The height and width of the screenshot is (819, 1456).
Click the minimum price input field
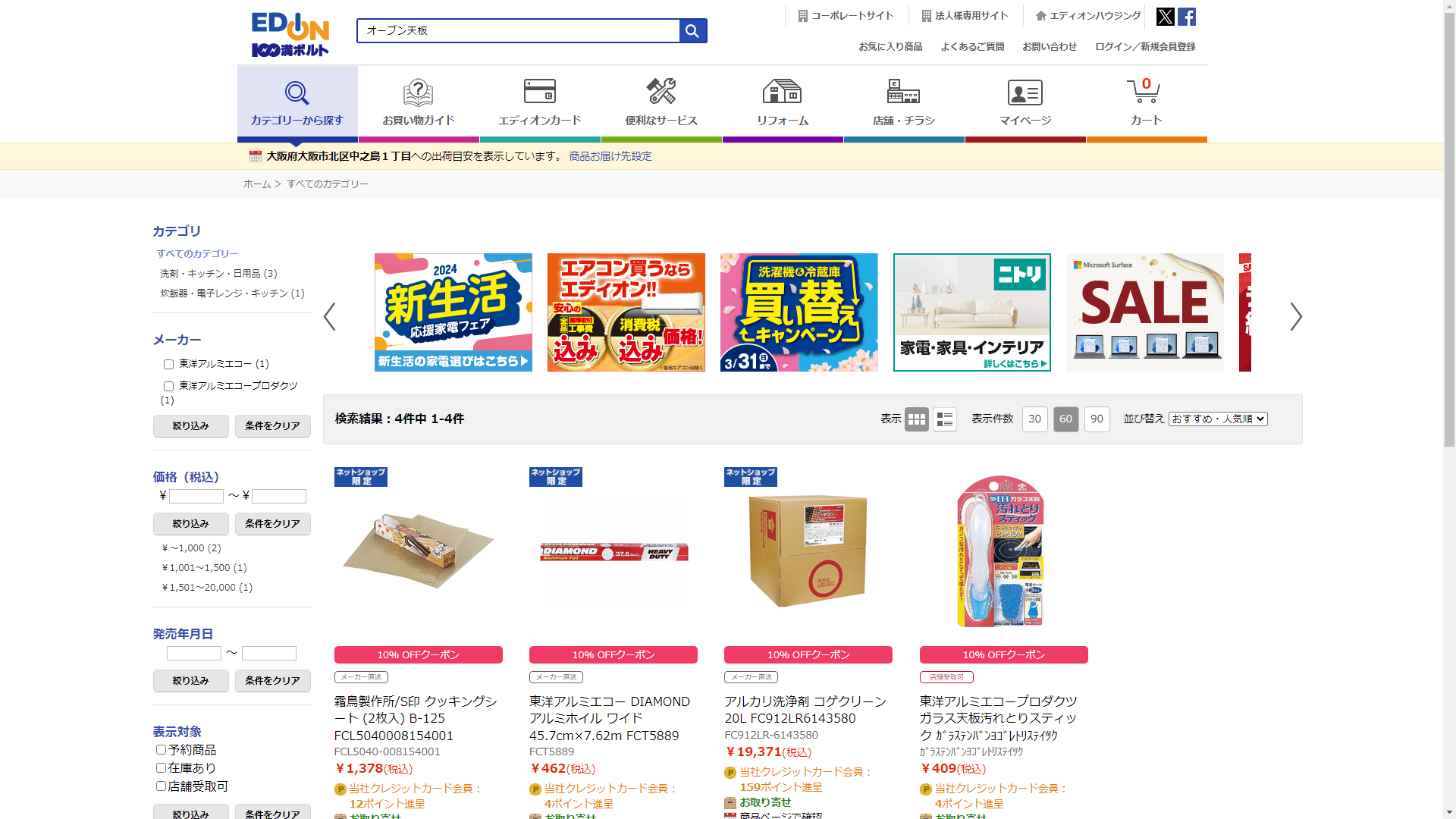pos(196,497)
